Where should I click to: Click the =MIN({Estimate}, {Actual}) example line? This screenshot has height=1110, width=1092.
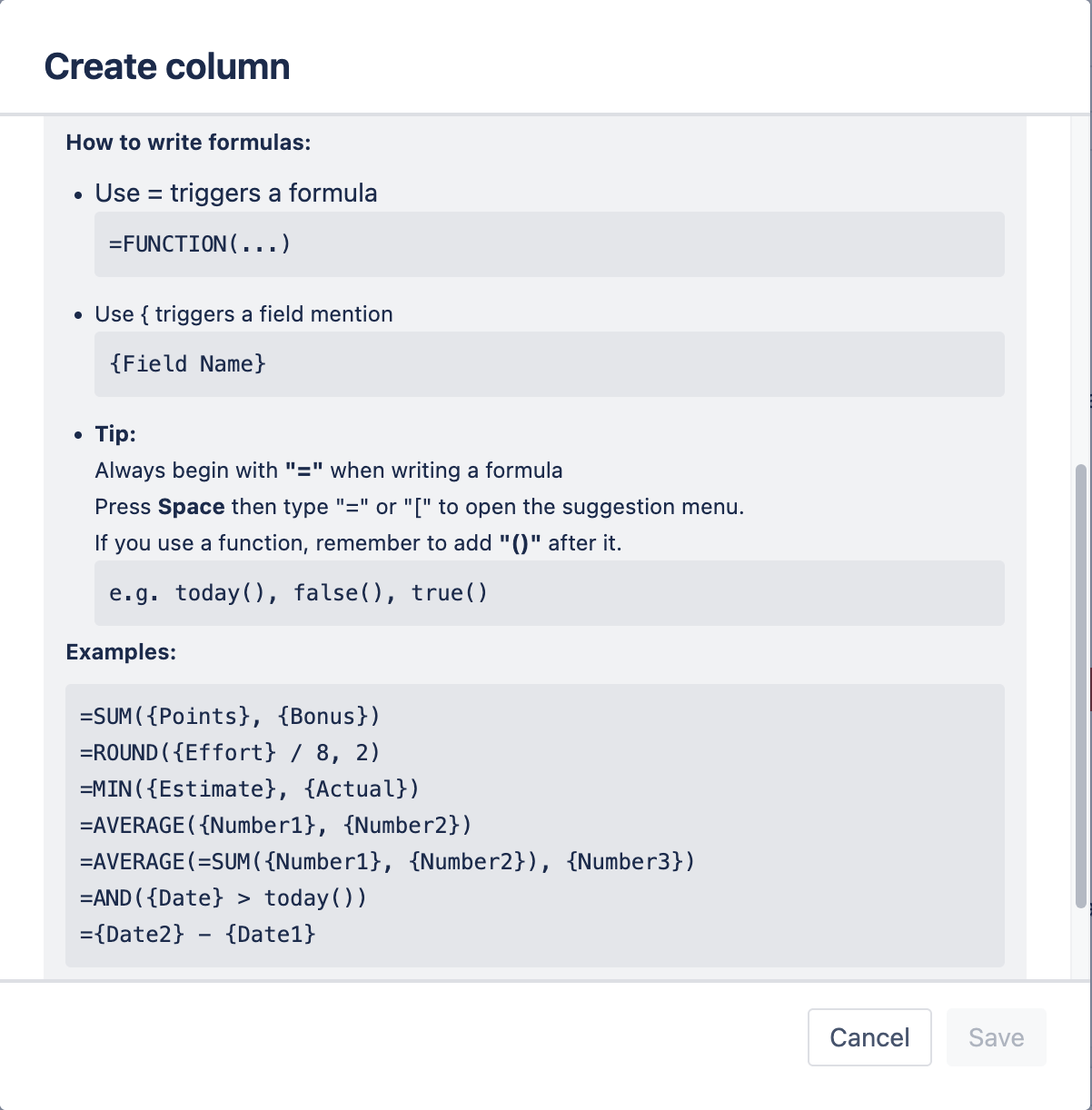(250, 789)
